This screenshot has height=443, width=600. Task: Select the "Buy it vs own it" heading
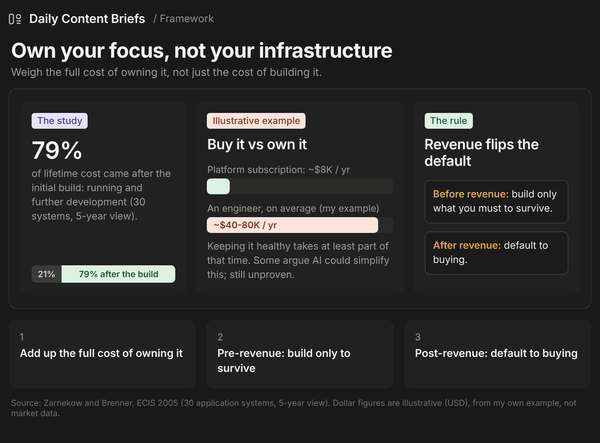click(257, 145)
